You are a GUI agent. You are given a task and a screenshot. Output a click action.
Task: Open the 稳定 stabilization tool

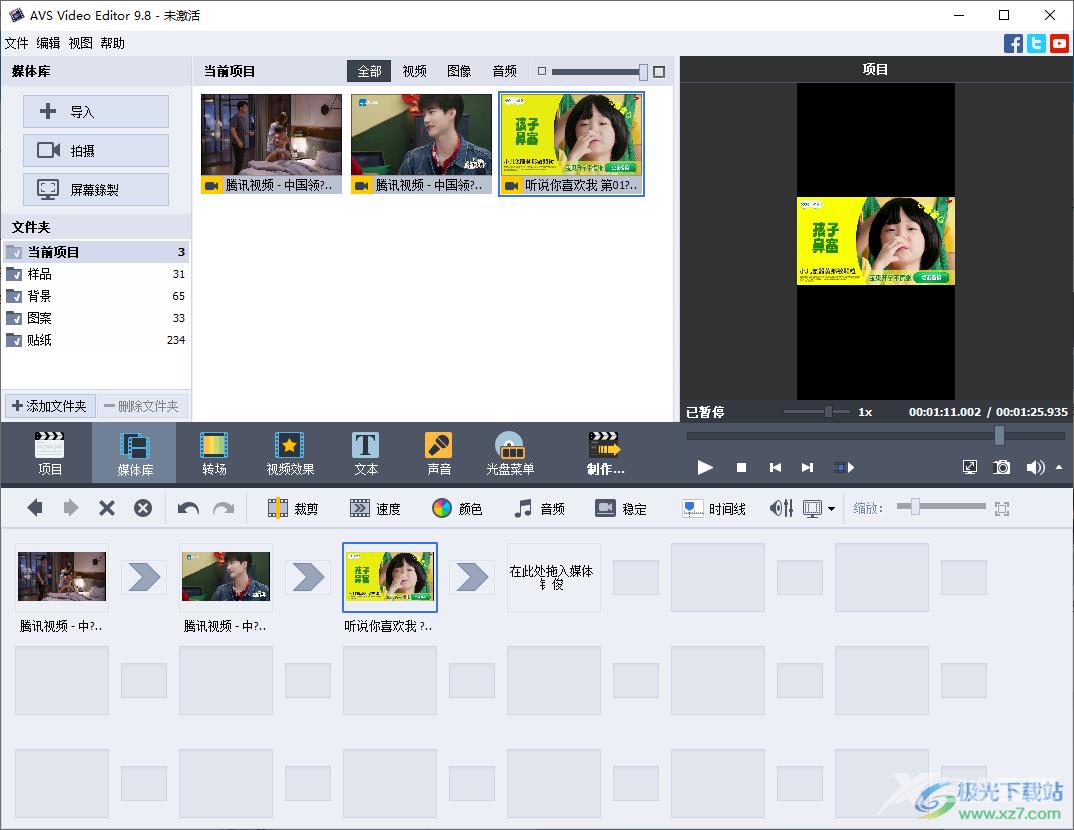coord(621,508)
